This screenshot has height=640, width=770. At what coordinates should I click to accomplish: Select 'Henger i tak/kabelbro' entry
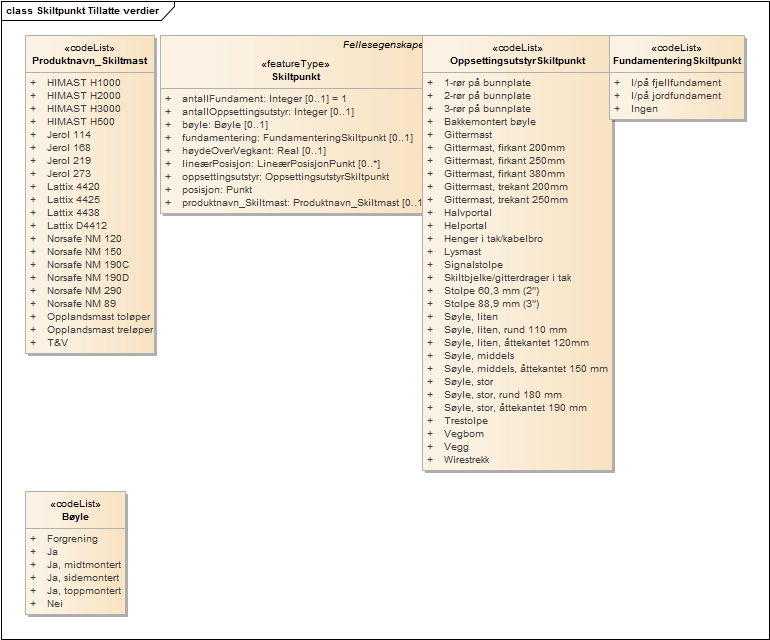click(x=495, y=239)
